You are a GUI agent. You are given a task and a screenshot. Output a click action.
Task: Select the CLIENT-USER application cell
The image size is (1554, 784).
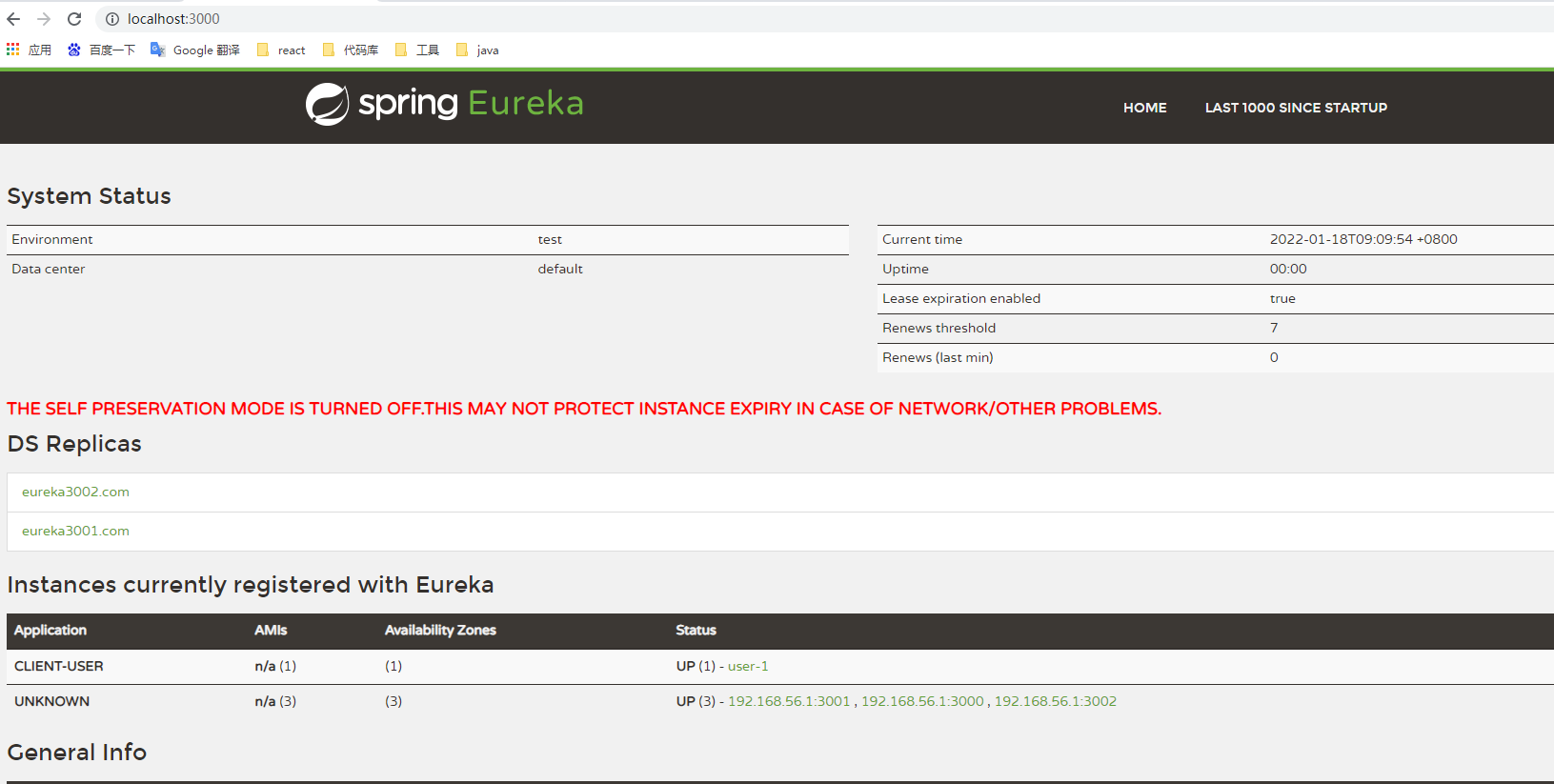[59, 666]
